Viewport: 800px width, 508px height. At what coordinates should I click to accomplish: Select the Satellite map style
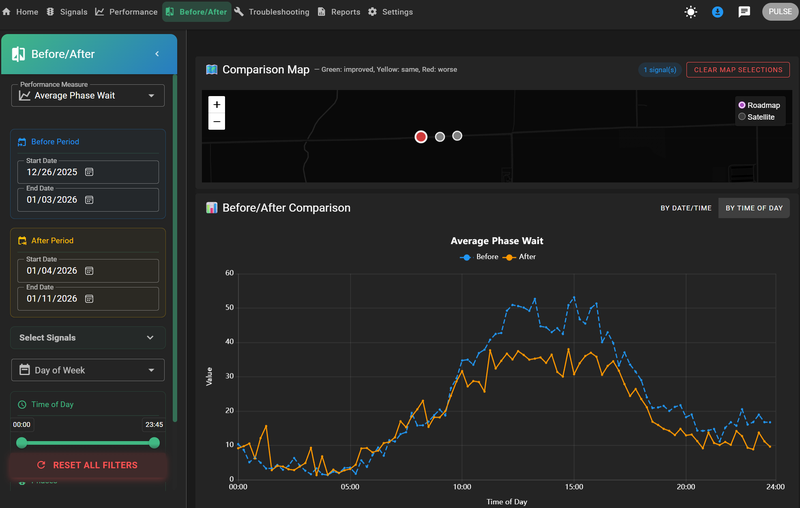(x=756, y=117)
